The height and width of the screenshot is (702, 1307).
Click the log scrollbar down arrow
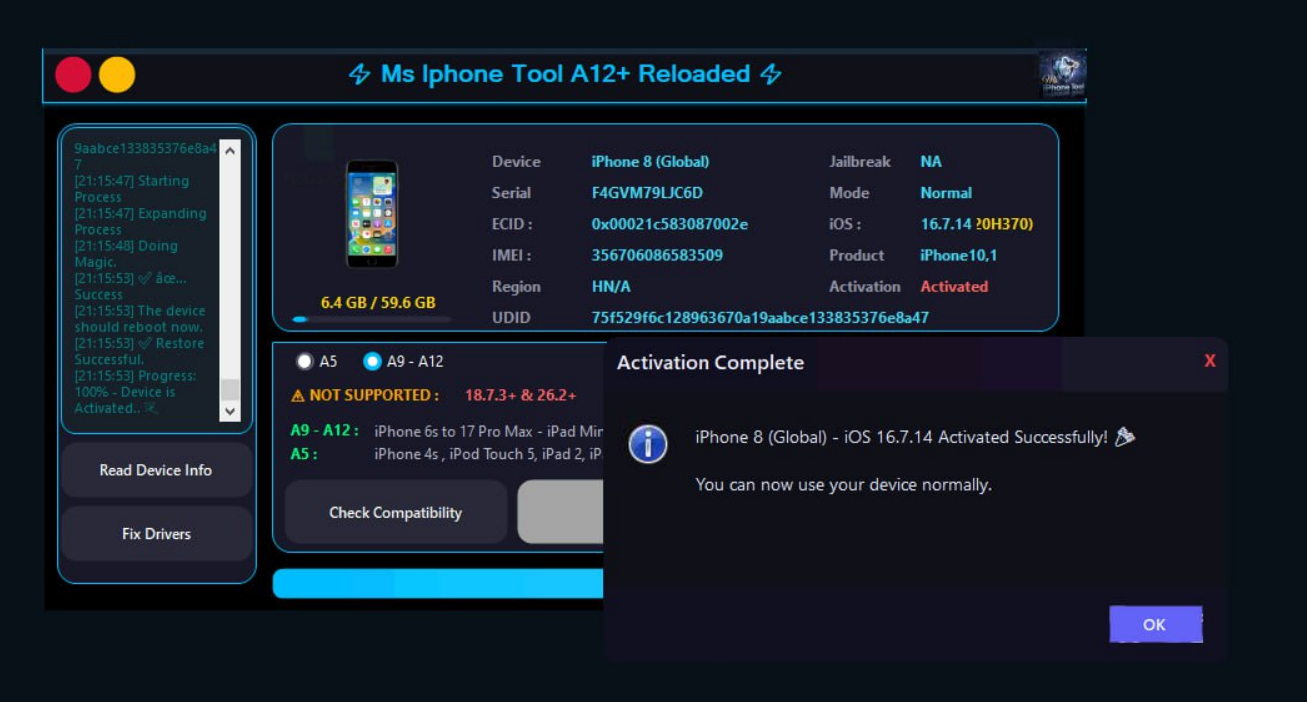tap(230, 410)
